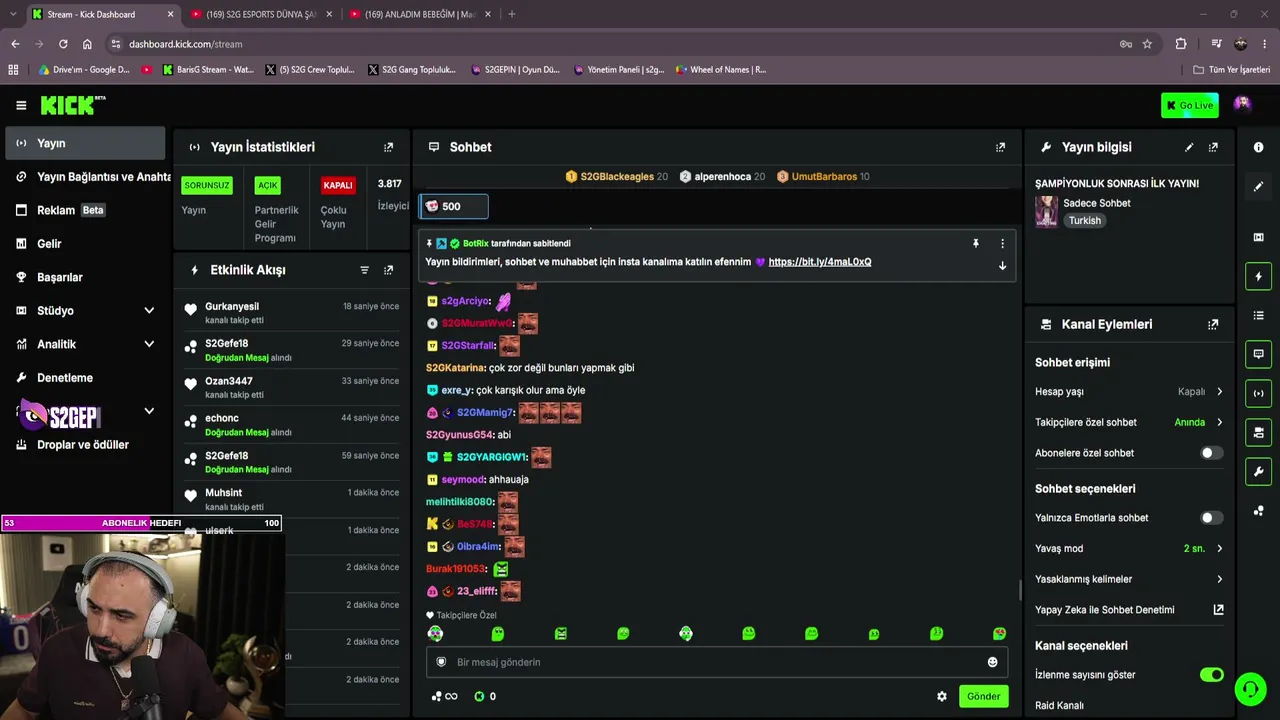Open Denetleme in the sidebar
The height and width of the screenshot is (720, 1280).
coord(85,378)
